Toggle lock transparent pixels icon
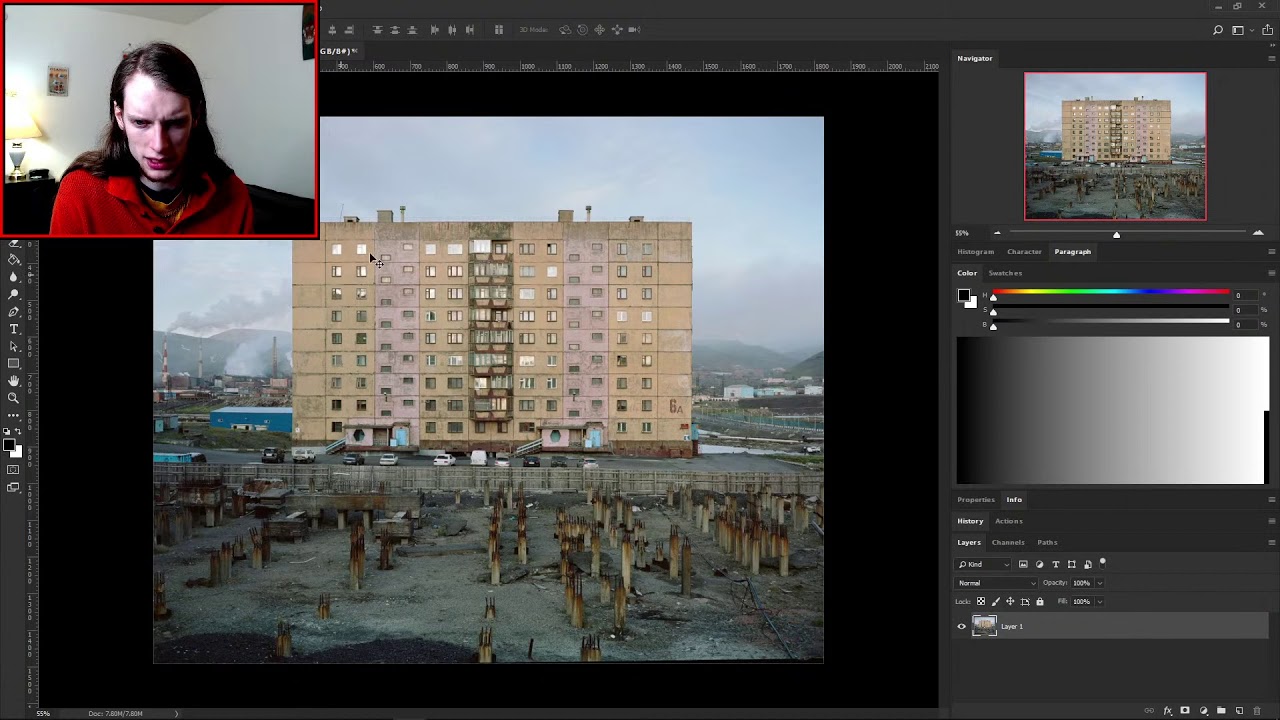This screenshot has height=720, width=1280. coord(981,601)
